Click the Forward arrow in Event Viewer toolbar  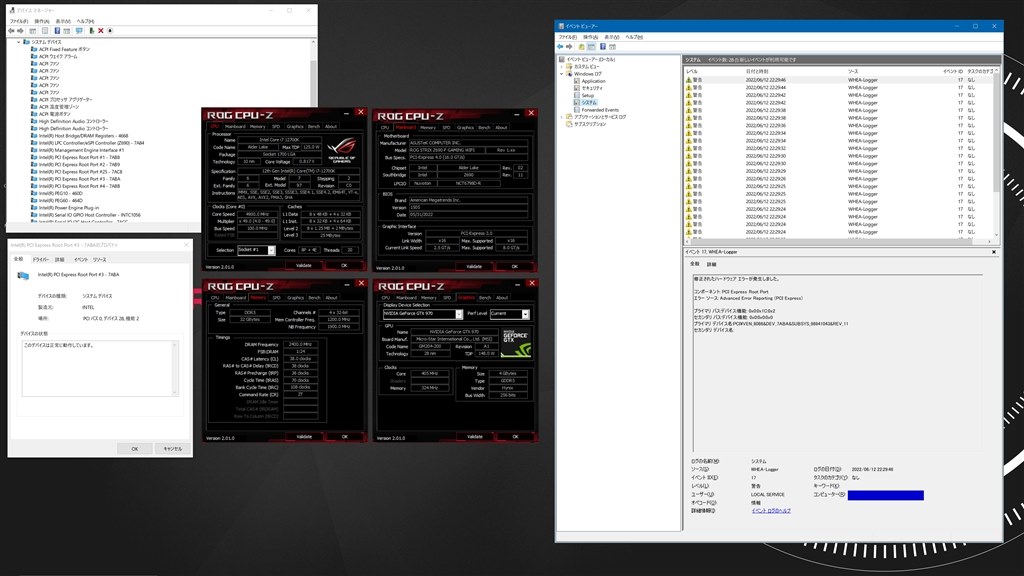[569, 47]
